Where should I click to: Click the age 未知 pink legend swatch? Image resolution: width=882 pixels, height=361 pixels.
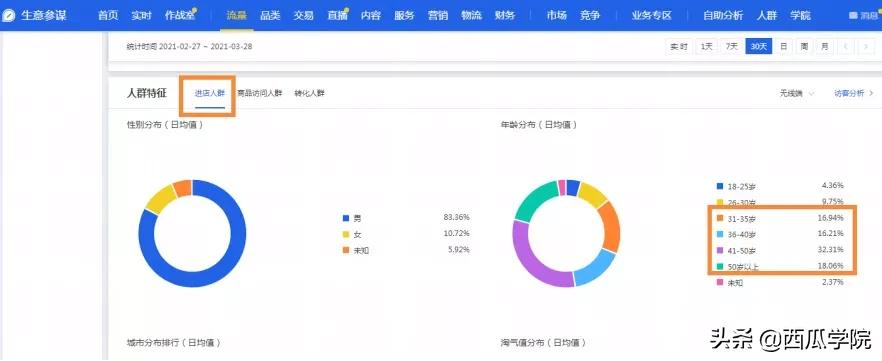click(720, 282)
